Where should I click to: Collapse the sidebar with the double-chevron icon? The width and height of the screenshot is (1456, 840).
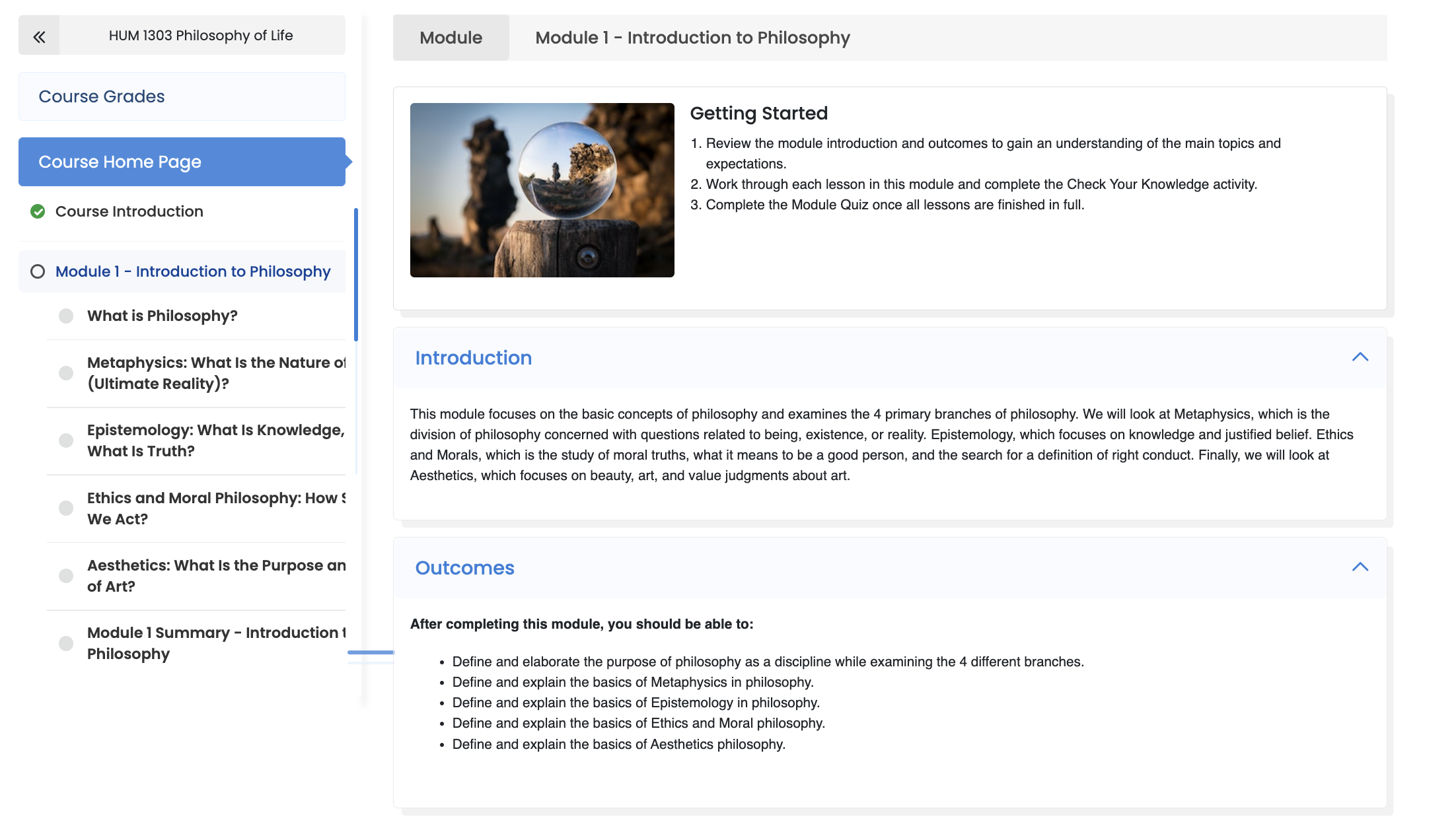(x=39, y=36)
